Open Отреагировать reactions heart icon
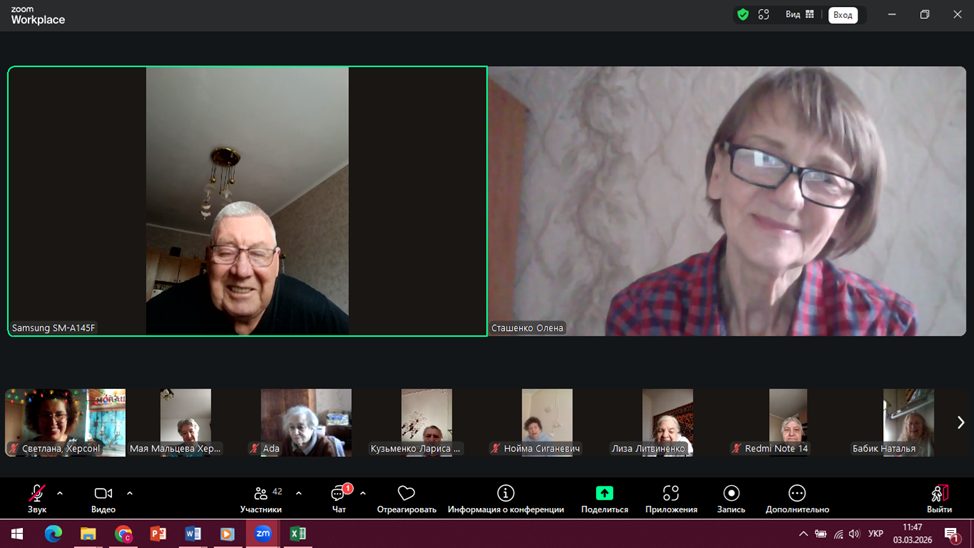The width and height of the screenshot is (974, 548). click(406, 494)
